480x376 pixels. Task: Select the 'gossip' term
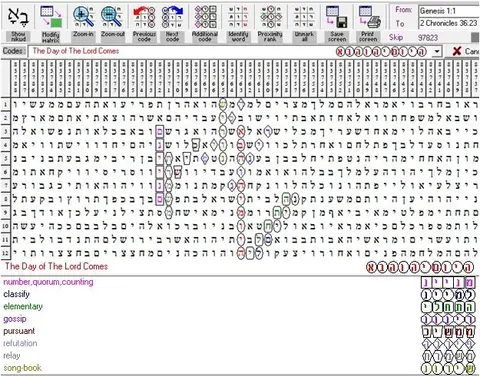click(15, 319)
